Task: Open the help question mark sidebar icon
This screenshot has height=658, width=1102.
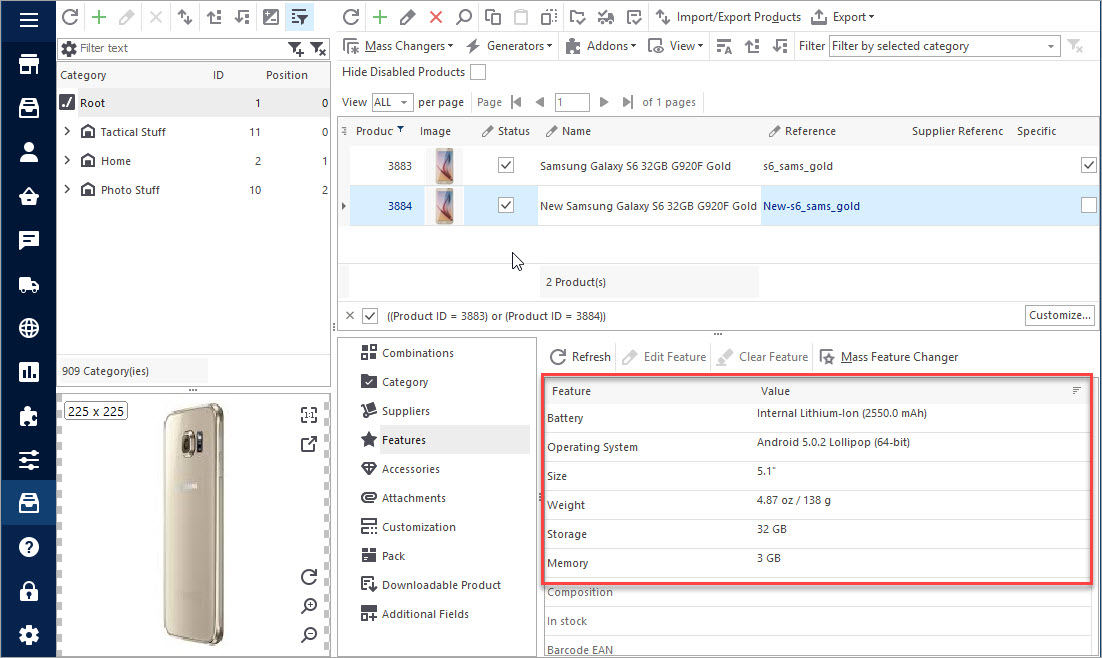Action: pyautogui.click(x=29, y=547)
